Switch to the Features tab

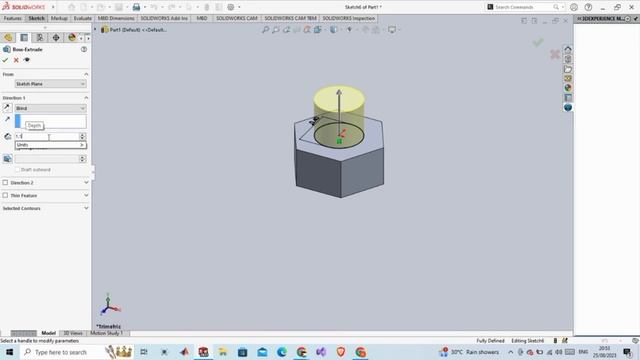(13, 18)
